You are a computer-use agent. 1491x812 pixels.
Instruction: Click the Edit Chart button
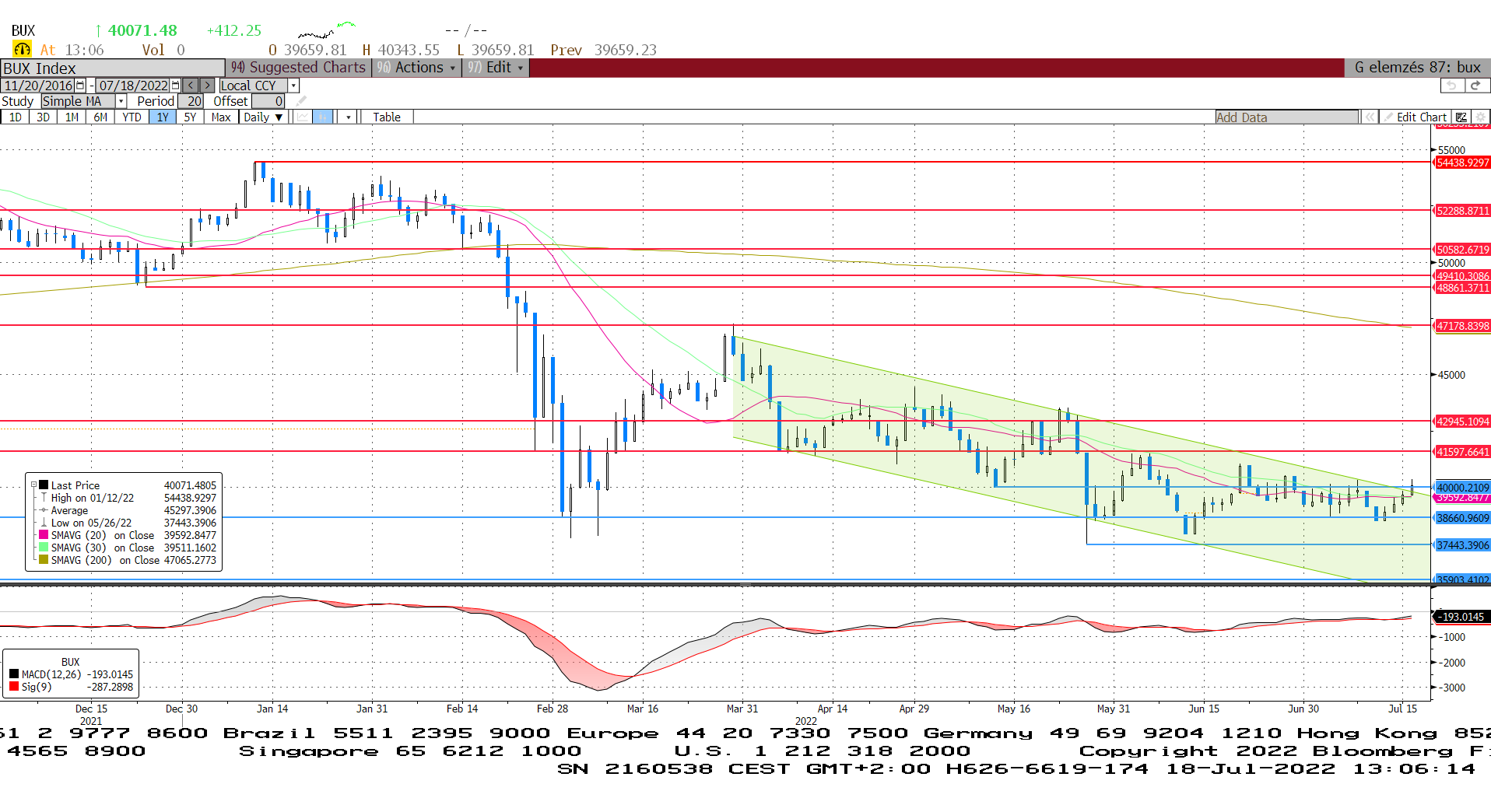pos(1415,117)
